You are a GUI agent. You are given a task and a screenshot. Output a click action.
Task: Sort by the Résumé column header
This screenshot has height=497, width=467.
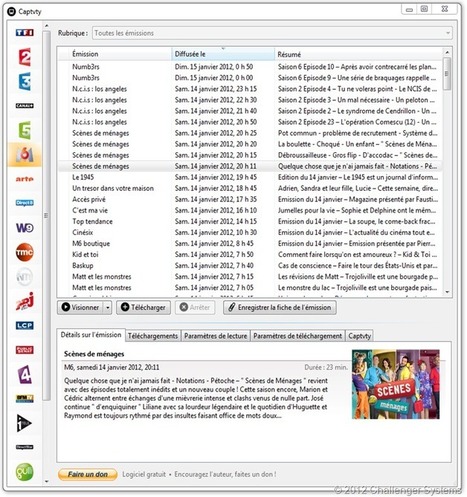(359, 54)
